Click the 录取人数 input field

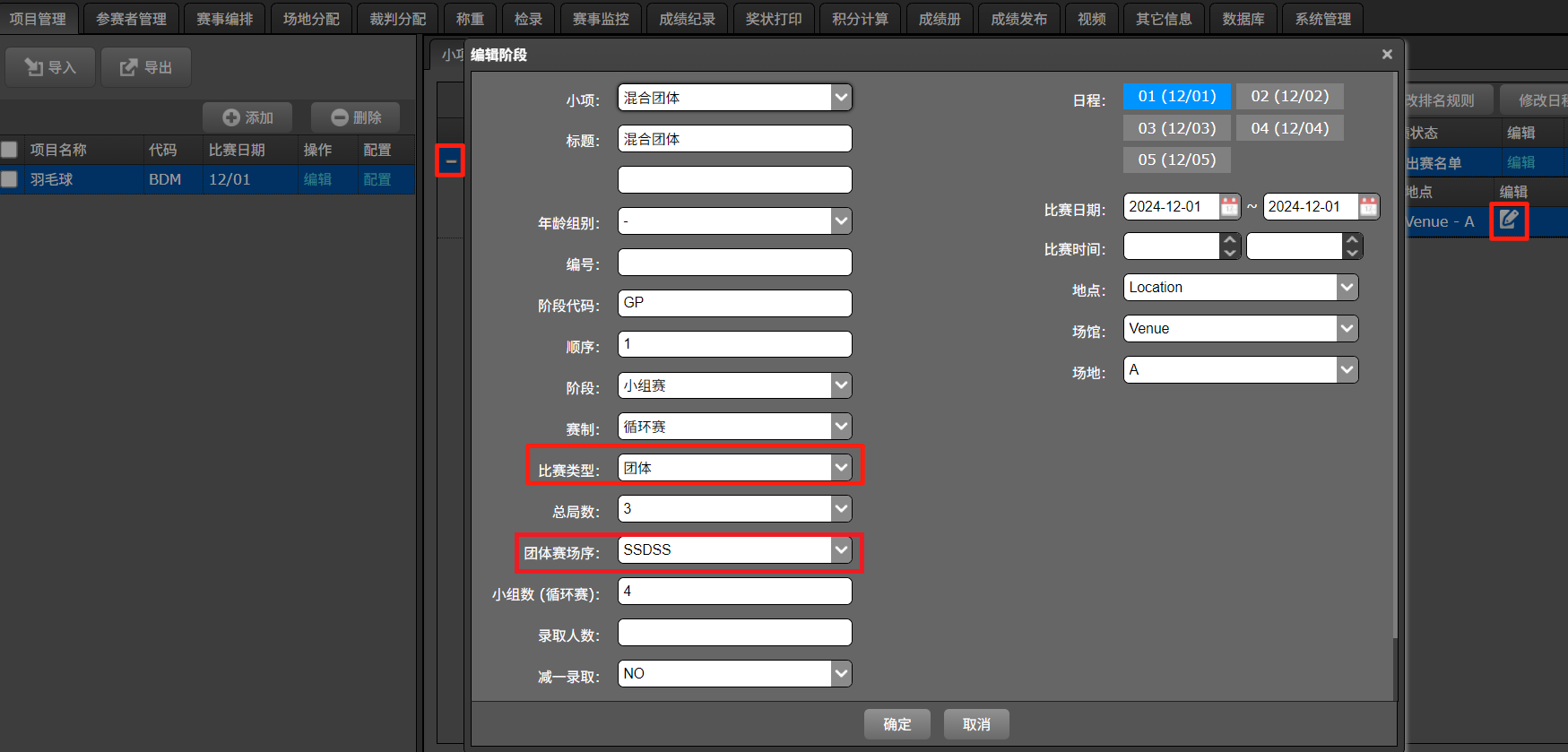(734, 633)
